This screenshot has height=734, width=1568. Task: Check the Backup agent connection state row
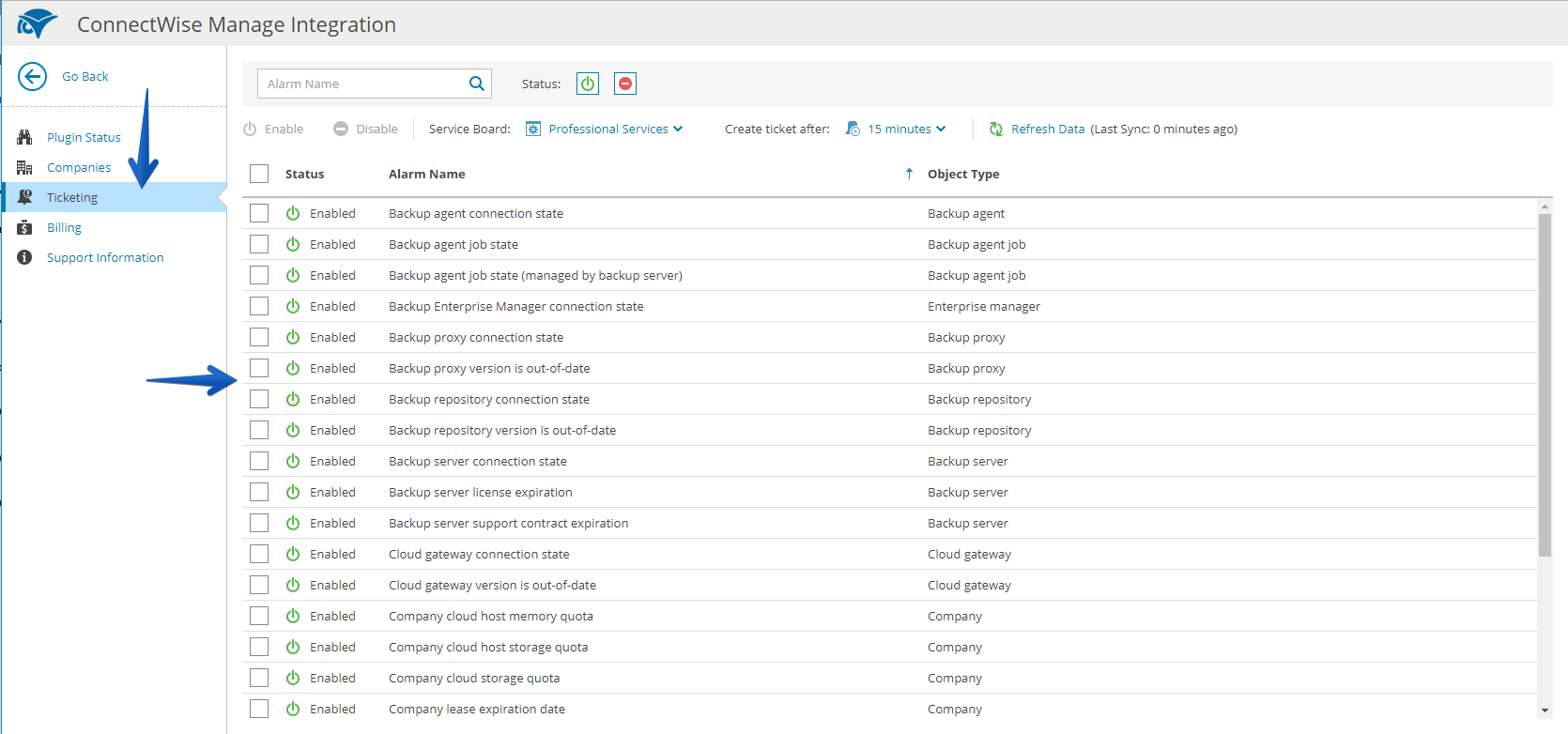[x=259, y=213]
